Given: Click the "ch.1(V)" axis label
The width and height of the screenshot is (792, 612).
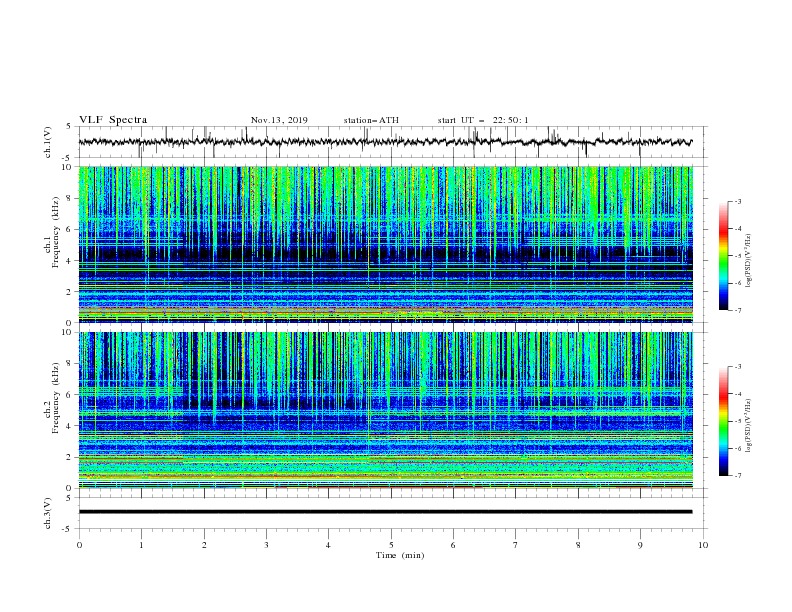Looking at the screenshot, I should 48,142.
